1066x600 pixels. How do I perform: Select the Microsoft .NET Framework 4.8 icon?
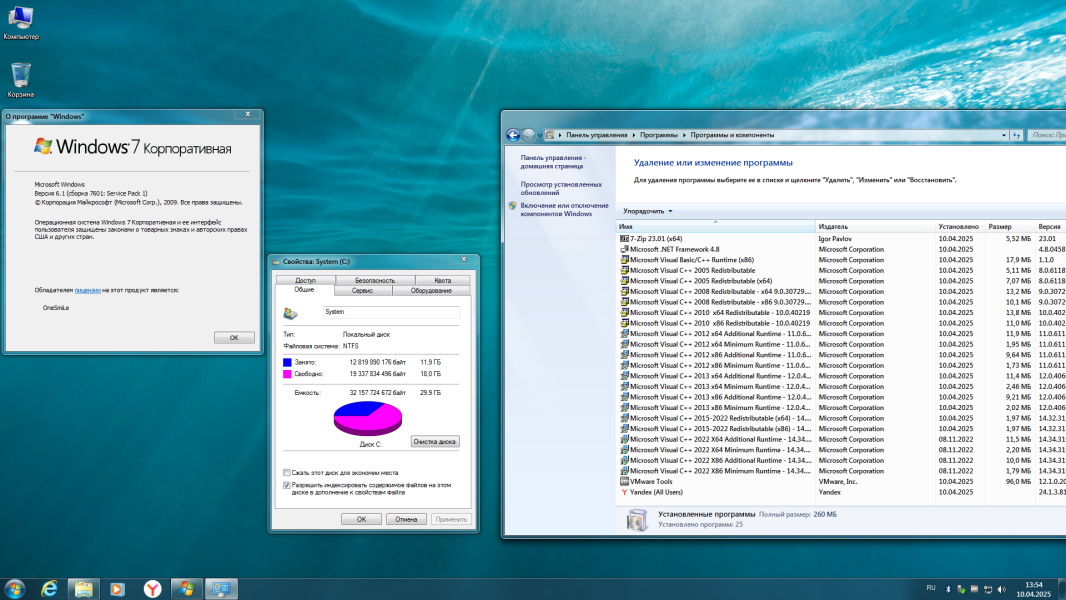coord(624,249)
